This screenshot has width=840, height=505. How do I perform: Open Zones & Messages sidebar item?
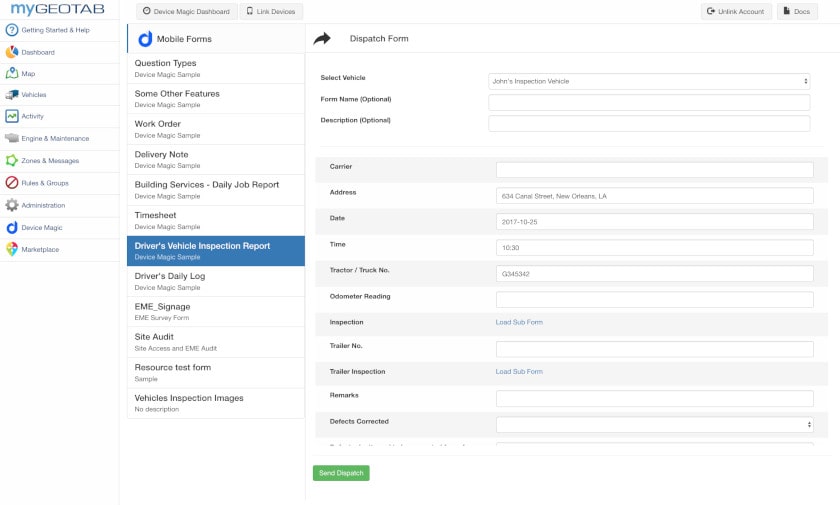(x=59, y=161)
